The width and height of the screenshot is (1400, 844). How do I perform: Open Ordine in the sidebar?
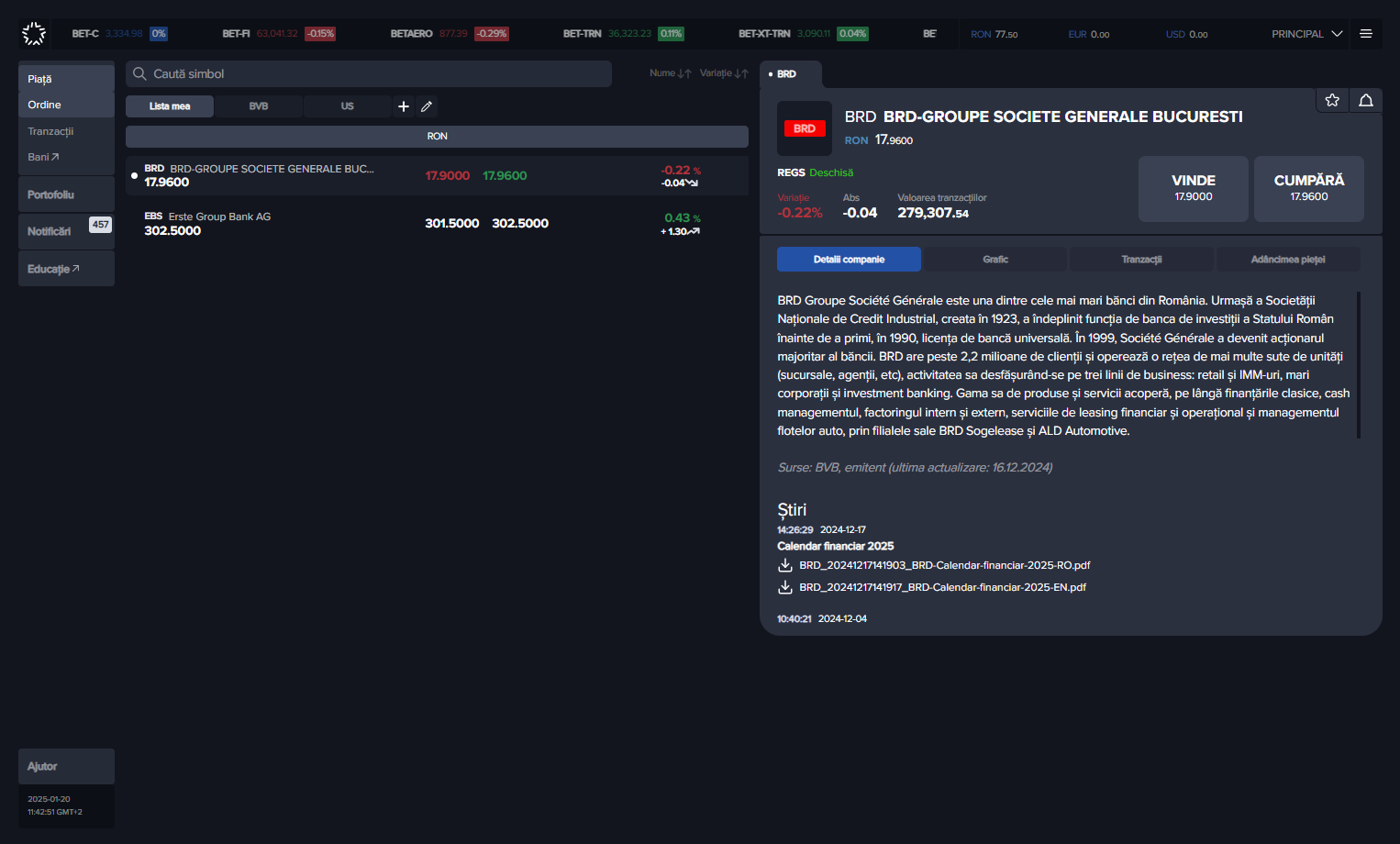66,105
